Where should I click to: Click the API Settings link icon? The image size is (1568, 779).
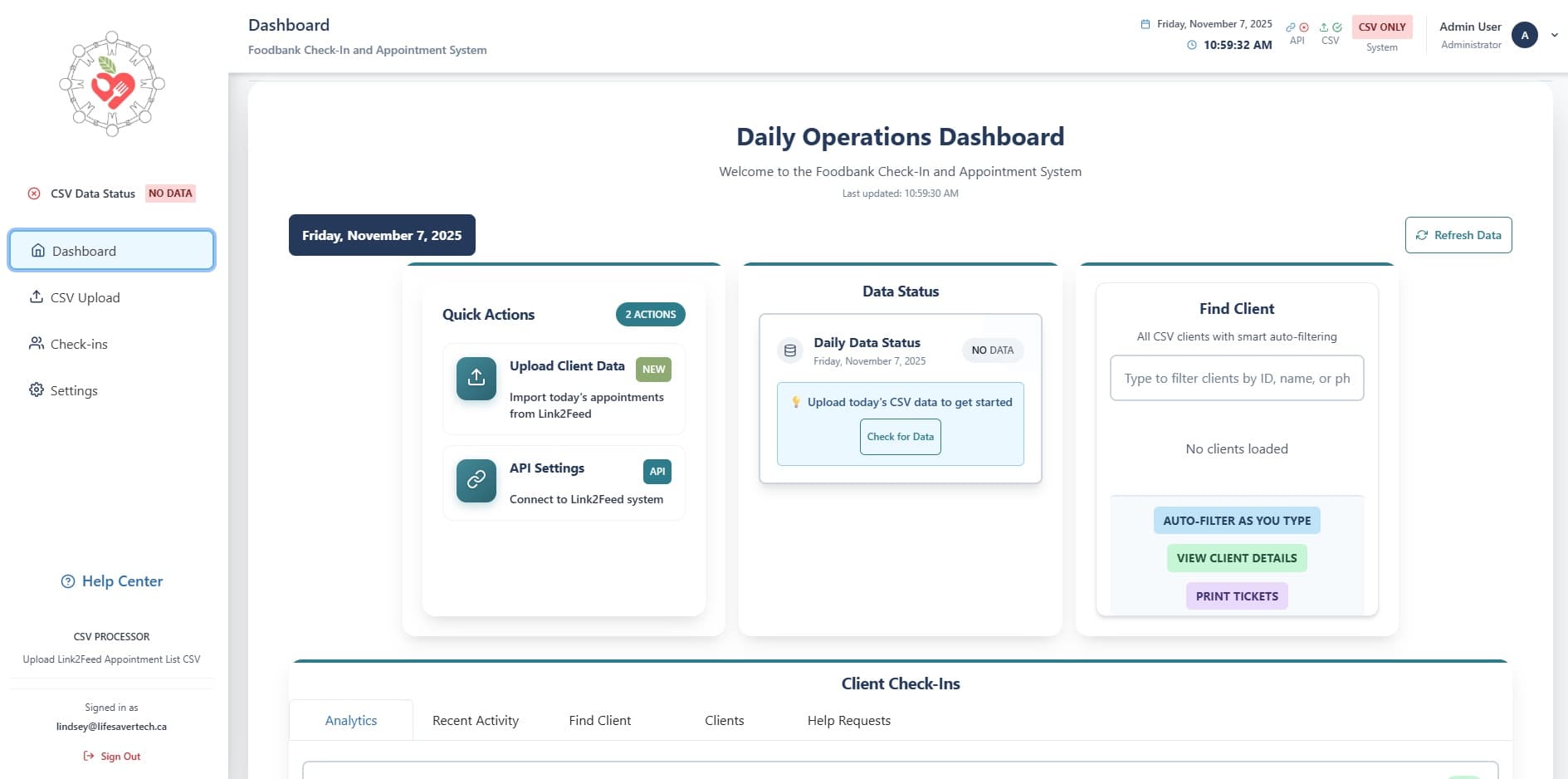click(476, 480)
